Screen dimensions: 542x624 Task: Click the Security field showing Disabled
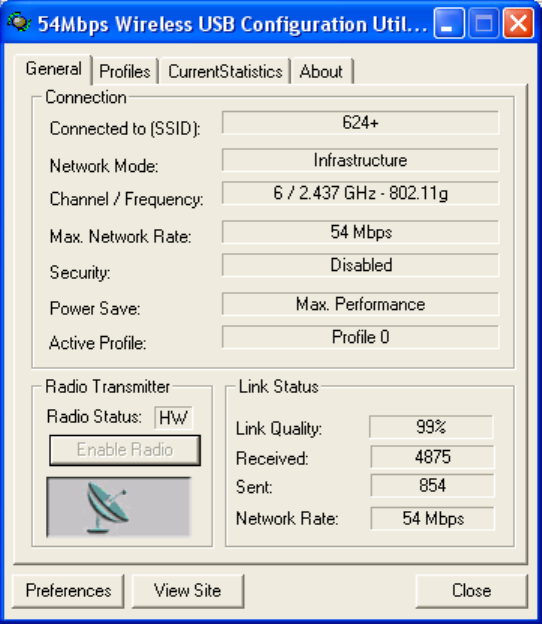coord(360,265)
